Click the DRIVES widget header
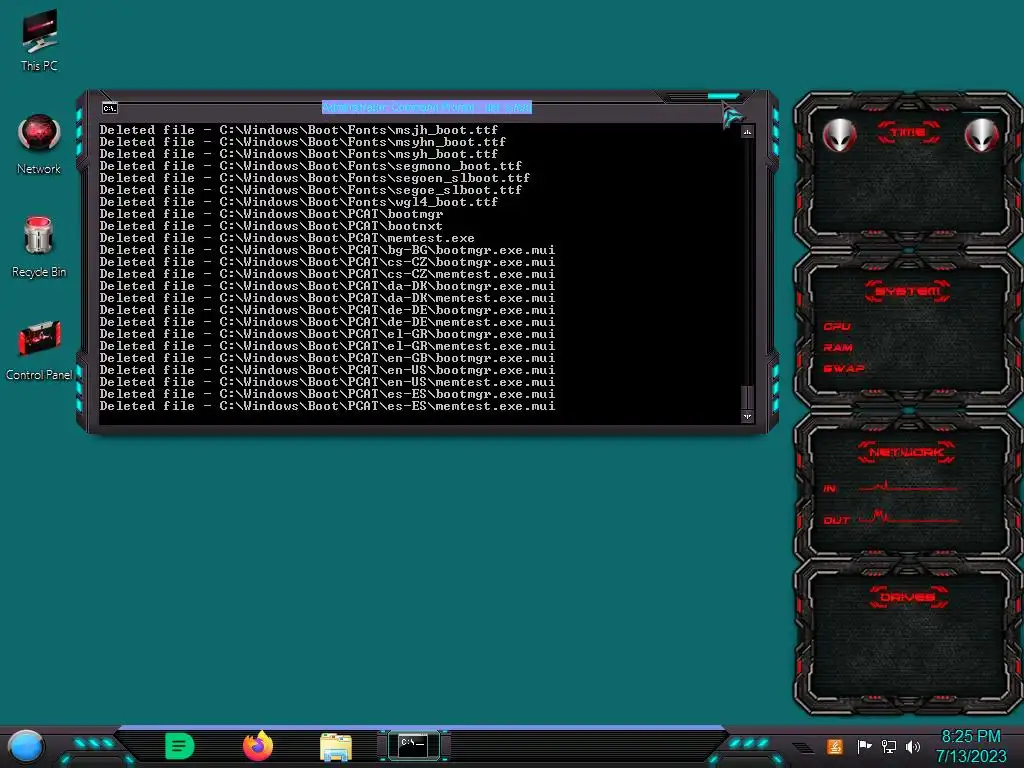 908,597
